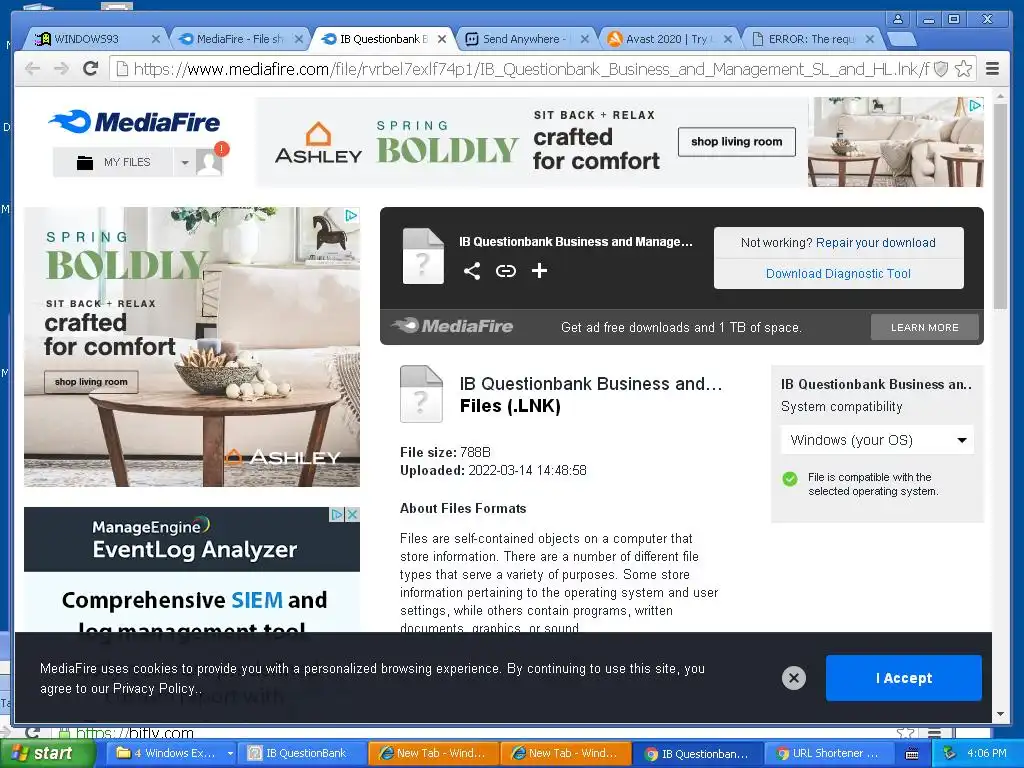Open the Download Diagnostic Tool link

tap(838, 274)
